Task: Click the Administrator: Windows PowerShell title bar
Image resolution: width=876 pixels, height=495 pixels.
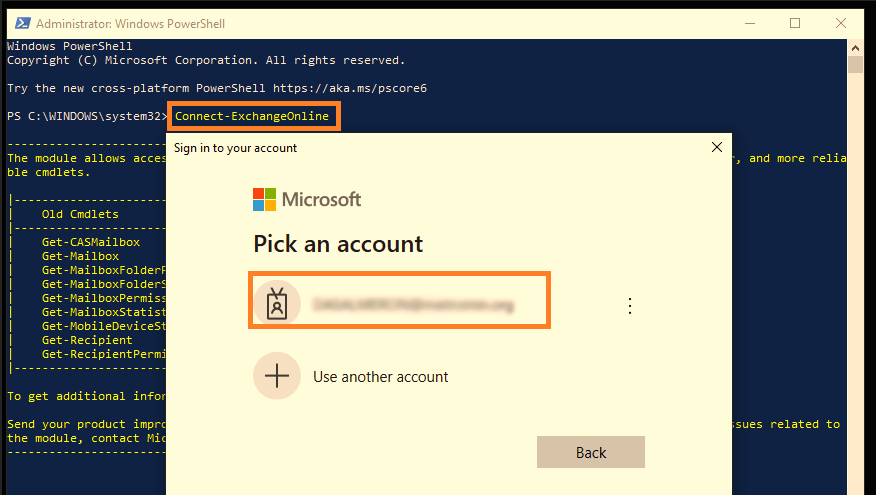Action: [x=131, y=23]
